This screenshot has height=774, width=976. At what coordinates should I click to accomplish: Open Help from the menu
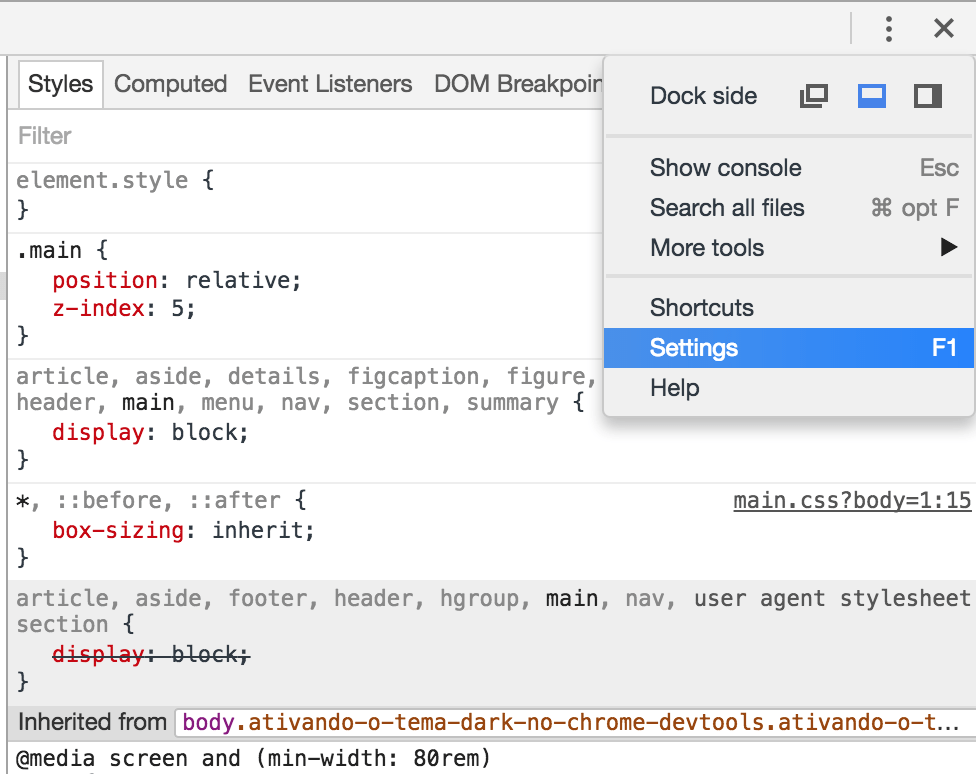pyautogui.click(x=789, y=387)
